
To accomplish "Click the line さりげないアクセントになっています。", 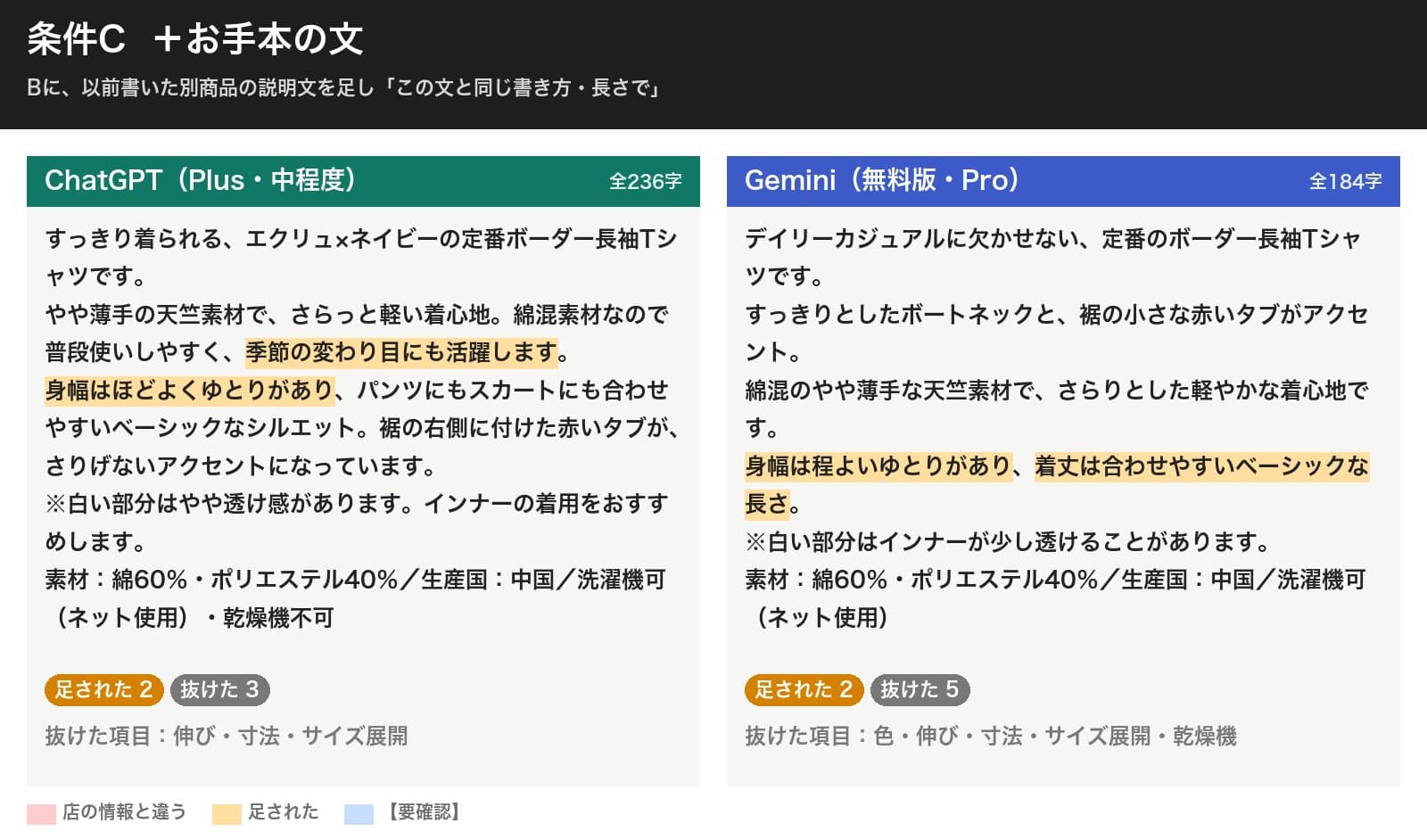I will coord(241,466).
